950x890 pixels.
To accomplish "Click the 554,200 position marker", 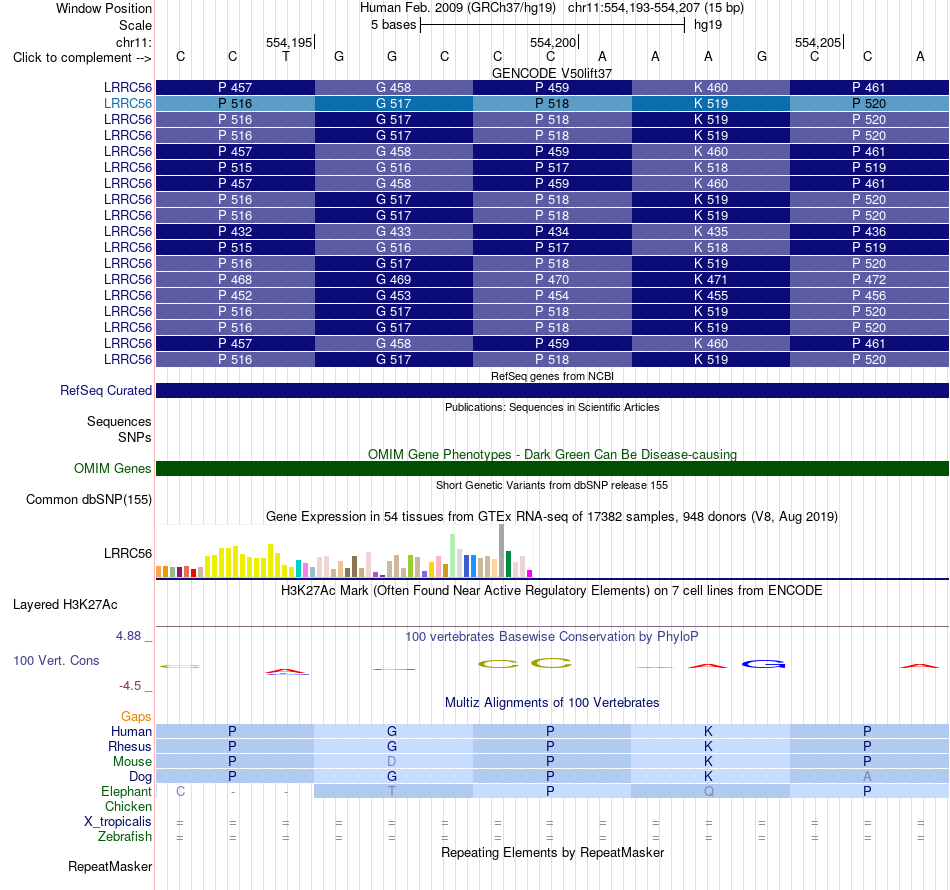I will (x=554, y=42).
